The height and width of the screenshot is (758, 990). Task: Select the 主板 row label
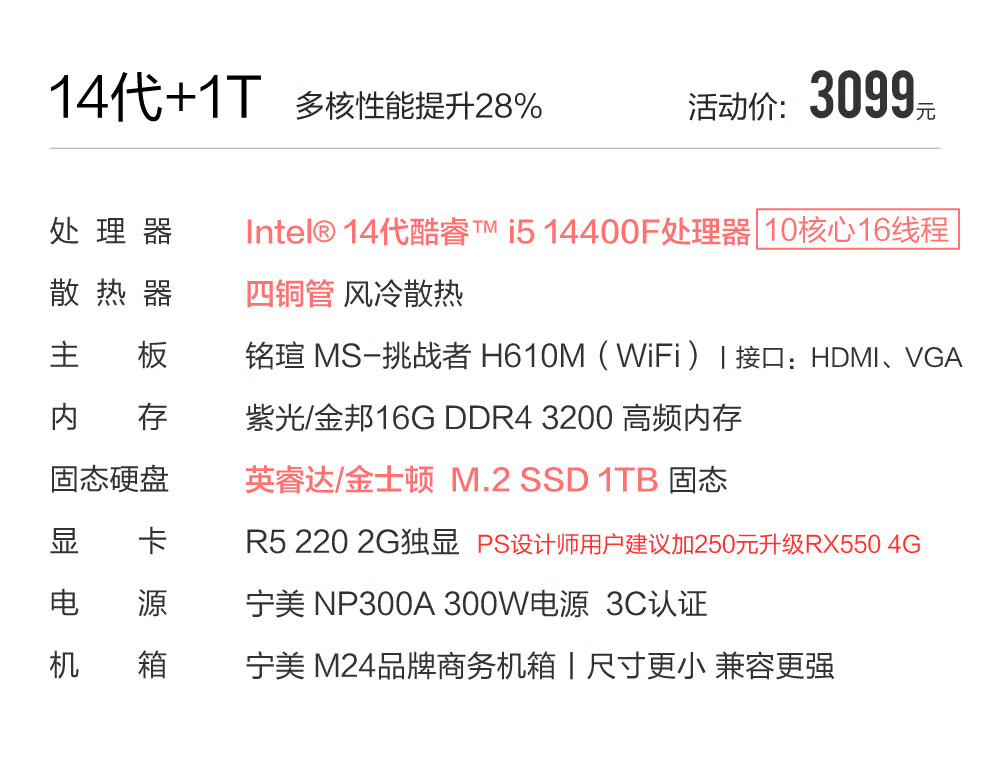111,356
